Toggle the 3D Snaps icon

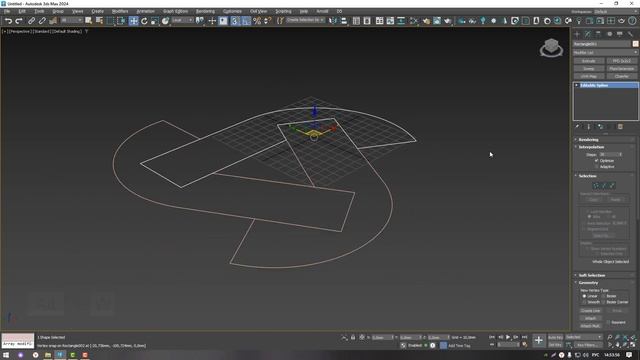pos(235,21)
